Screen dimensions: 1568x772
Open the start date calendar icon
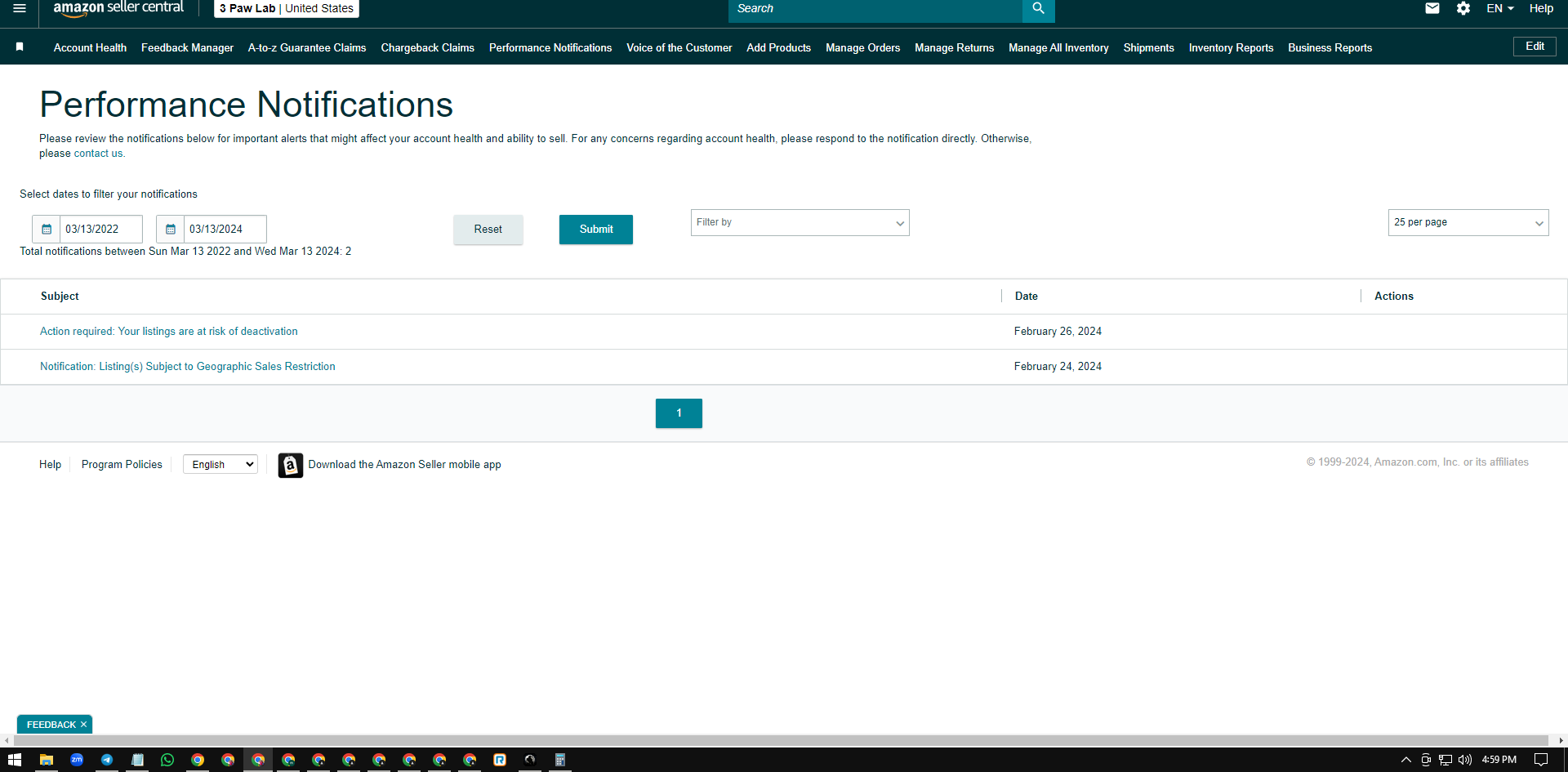[x=47, y=230]
